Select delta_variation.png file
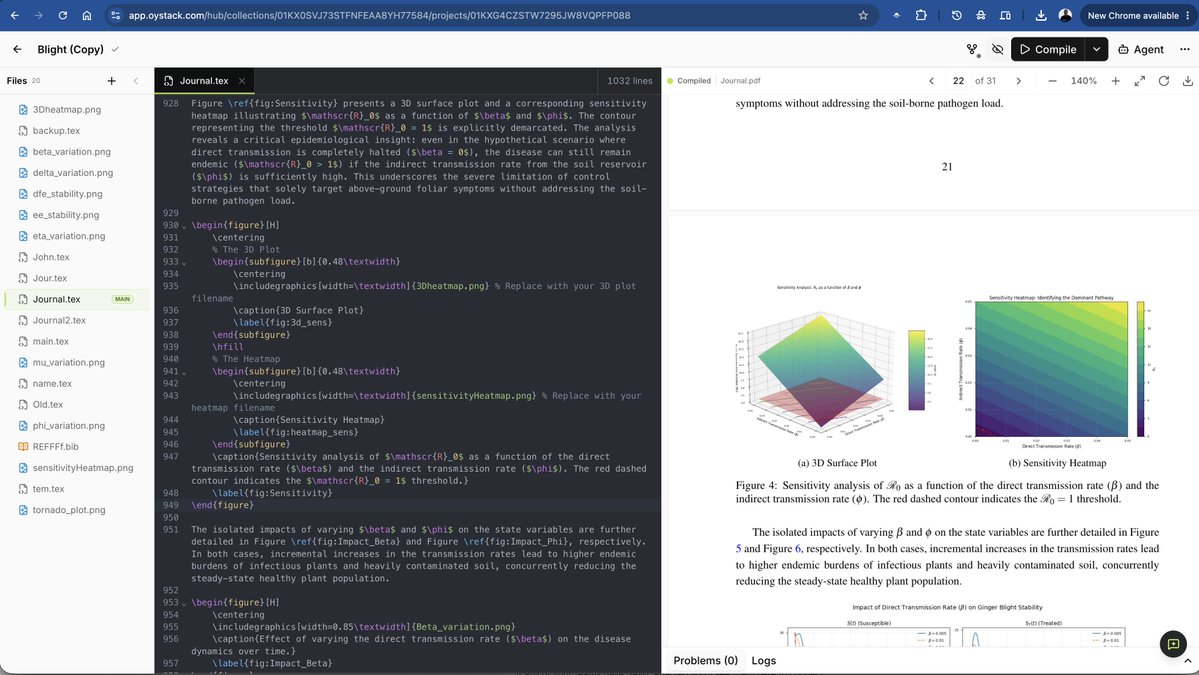 (x=73, y=173)
